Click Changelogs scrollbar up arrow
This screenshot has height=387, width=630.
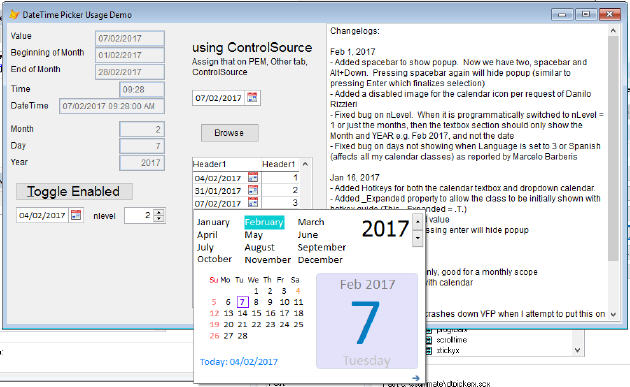coord(613,31)
